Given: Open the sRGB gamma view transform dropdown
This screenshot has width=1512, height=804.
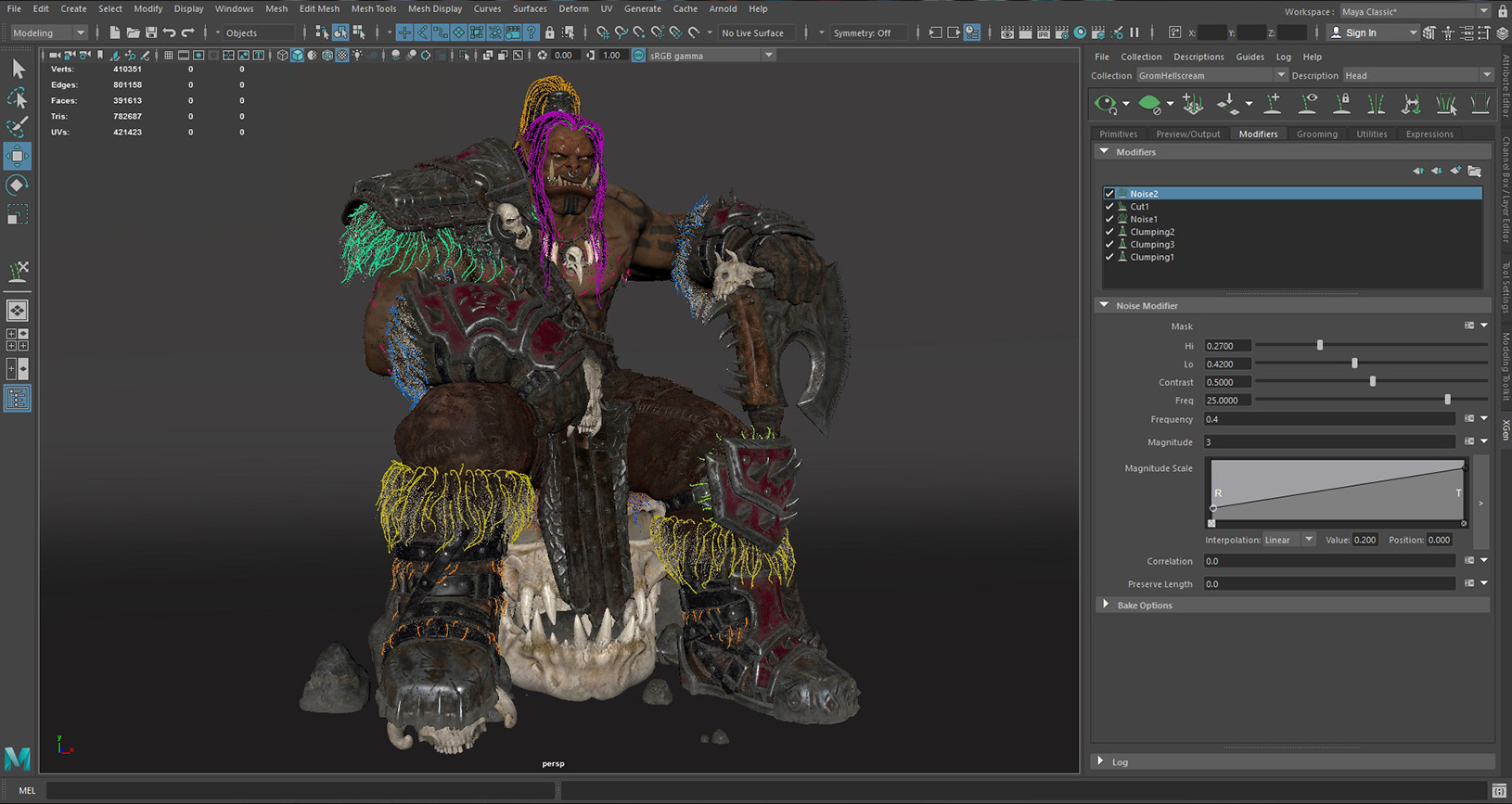Looking at the screenshot, I should (x=711, y=56).
